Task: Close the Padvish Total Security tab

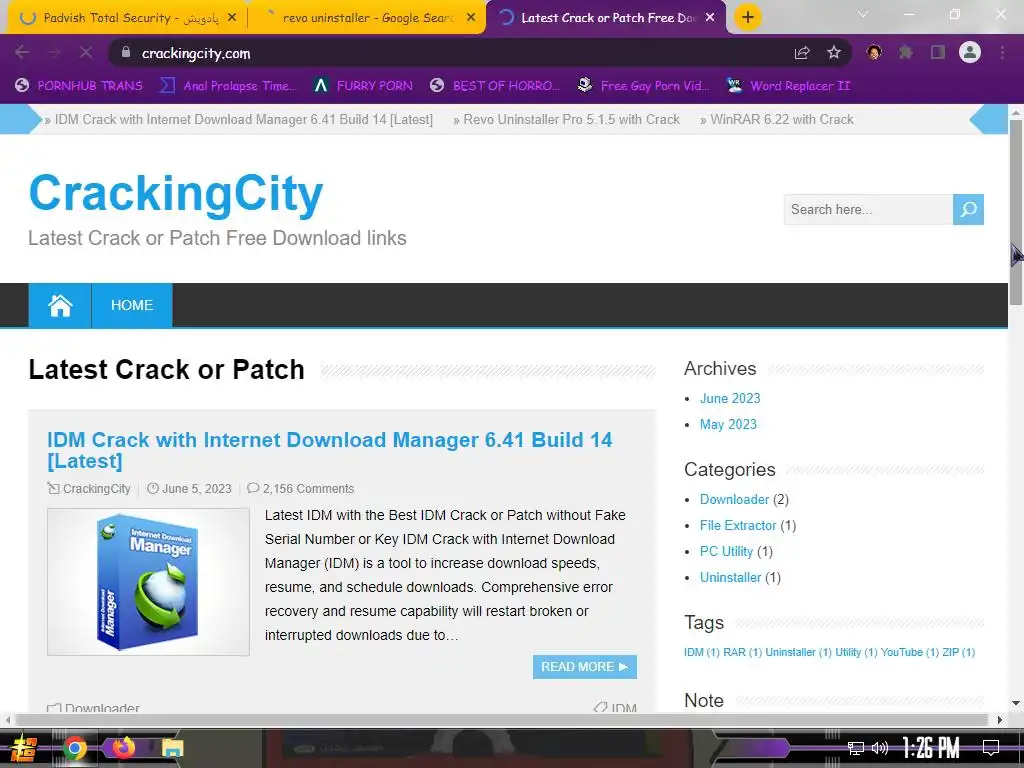Action: 232,18
